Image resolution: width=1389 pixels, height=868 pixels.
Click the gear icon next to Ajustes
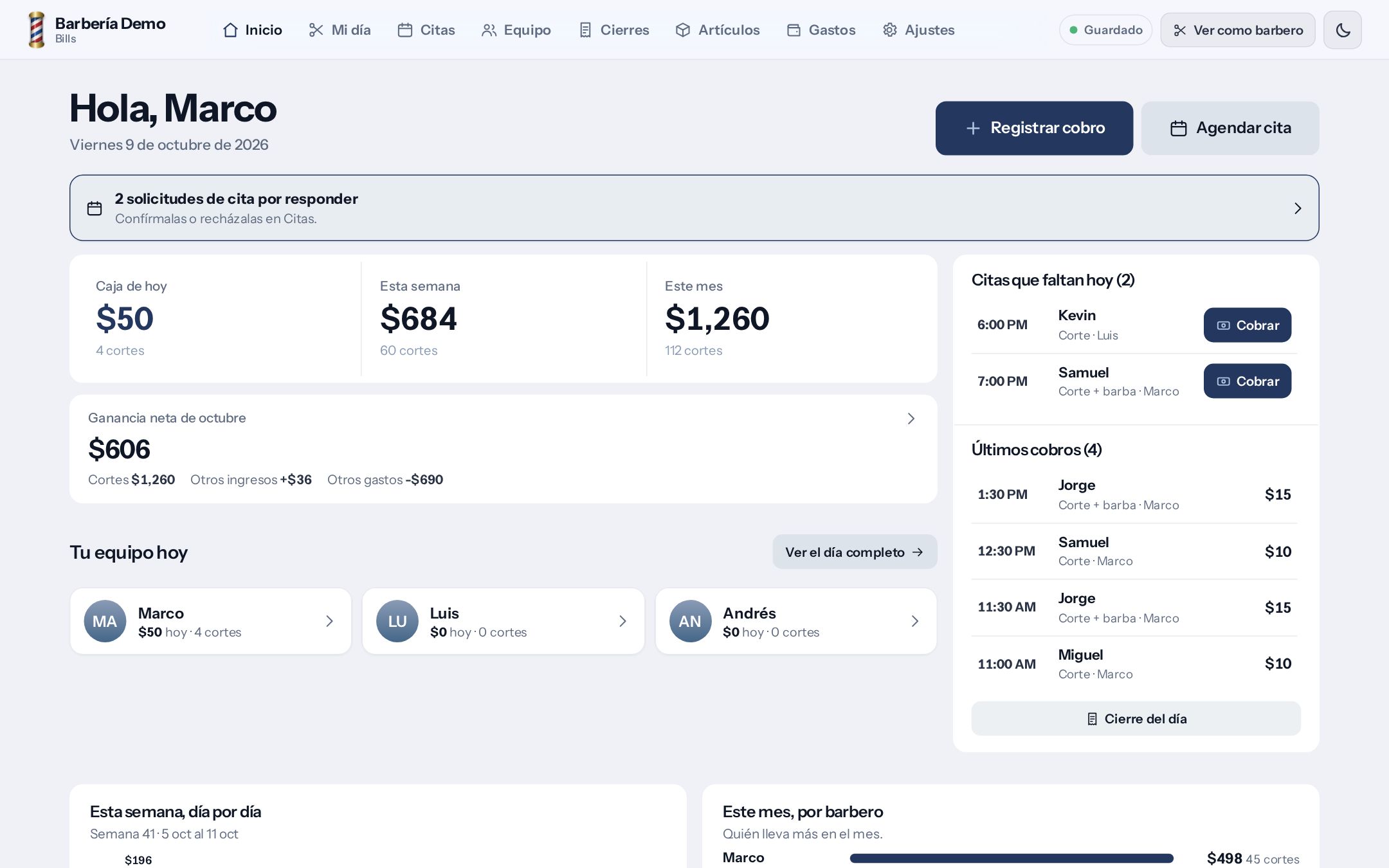pyautogui.click(x=889, y=30)
